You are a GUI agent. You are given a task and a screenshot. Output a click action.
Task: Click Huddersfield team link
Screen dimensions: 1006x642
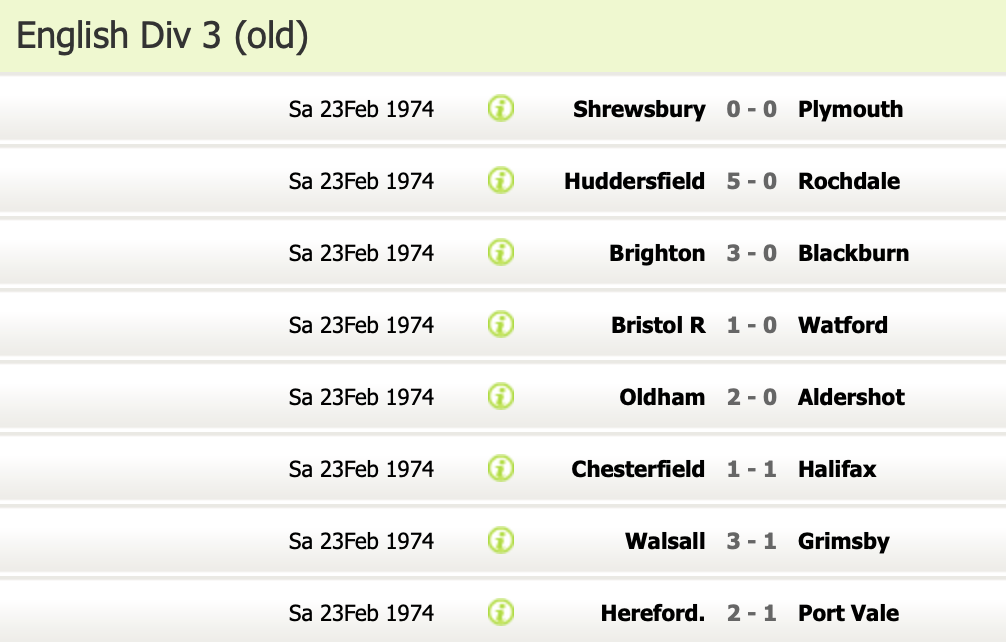(634, 181)
